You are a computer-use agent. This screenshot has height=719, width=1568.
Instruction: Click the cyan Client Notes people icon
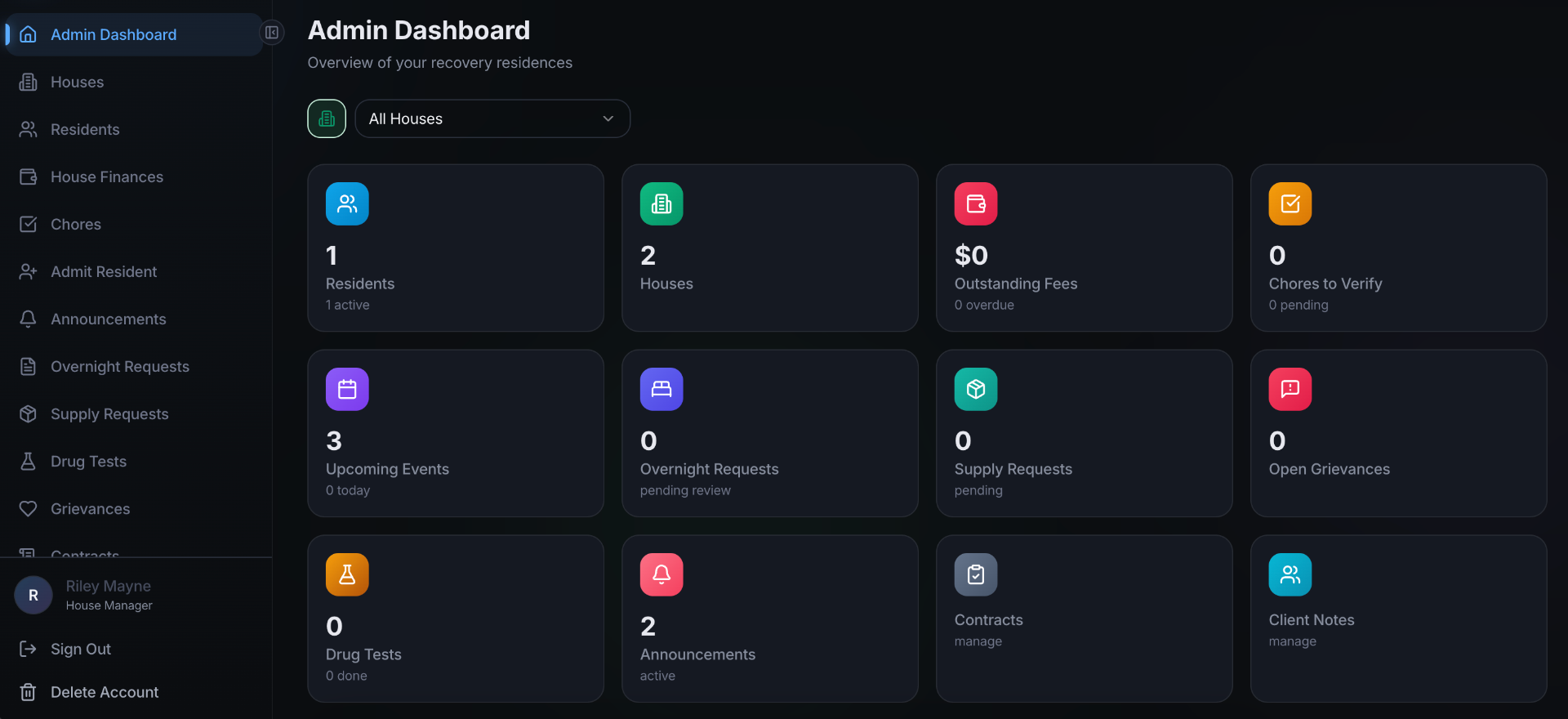[1290, 574]
